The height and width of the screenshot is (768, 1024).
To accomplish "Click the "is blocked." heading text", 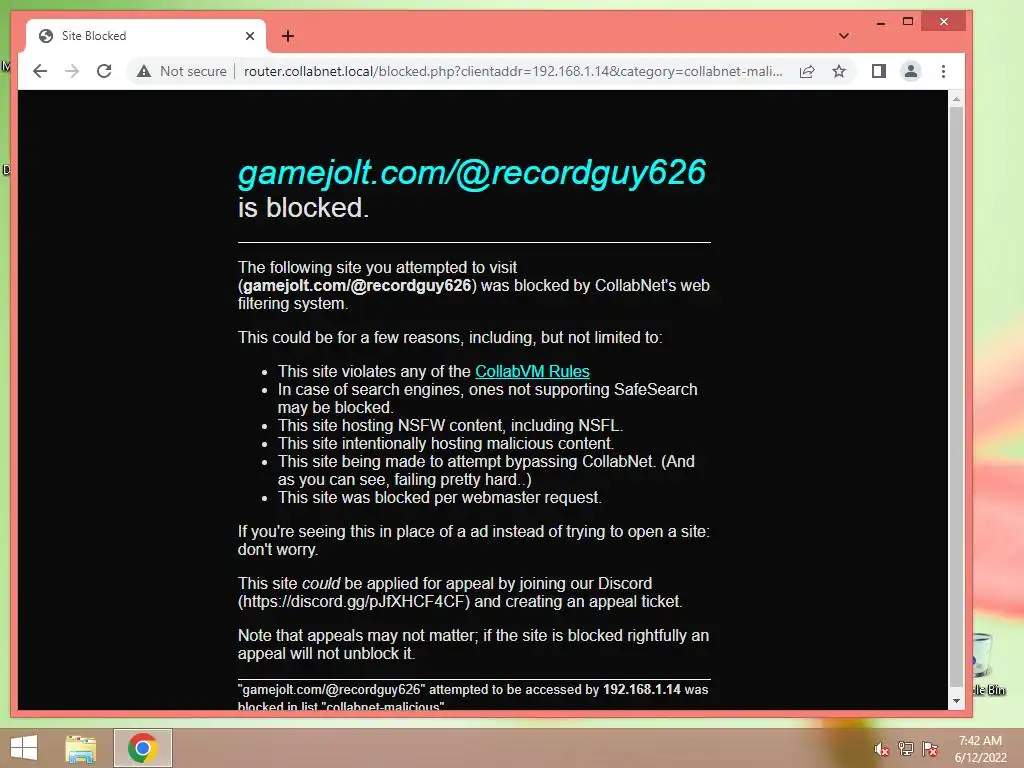I will (x=304, y=208).
